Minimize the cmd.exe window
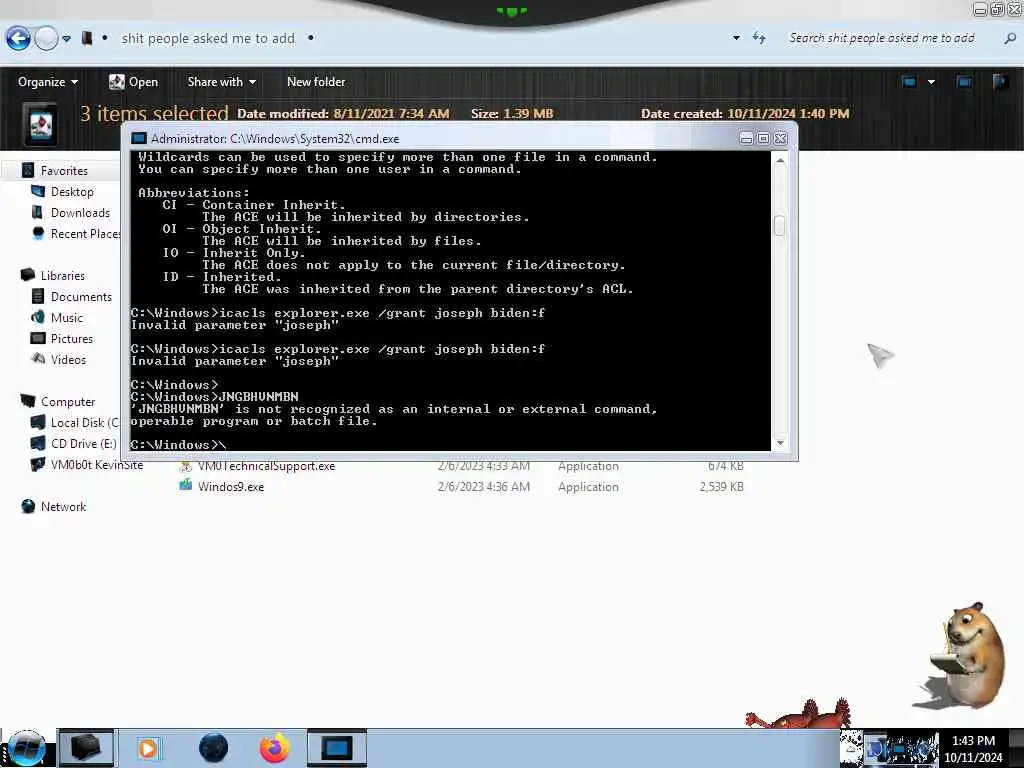 (x=746, y=138)
